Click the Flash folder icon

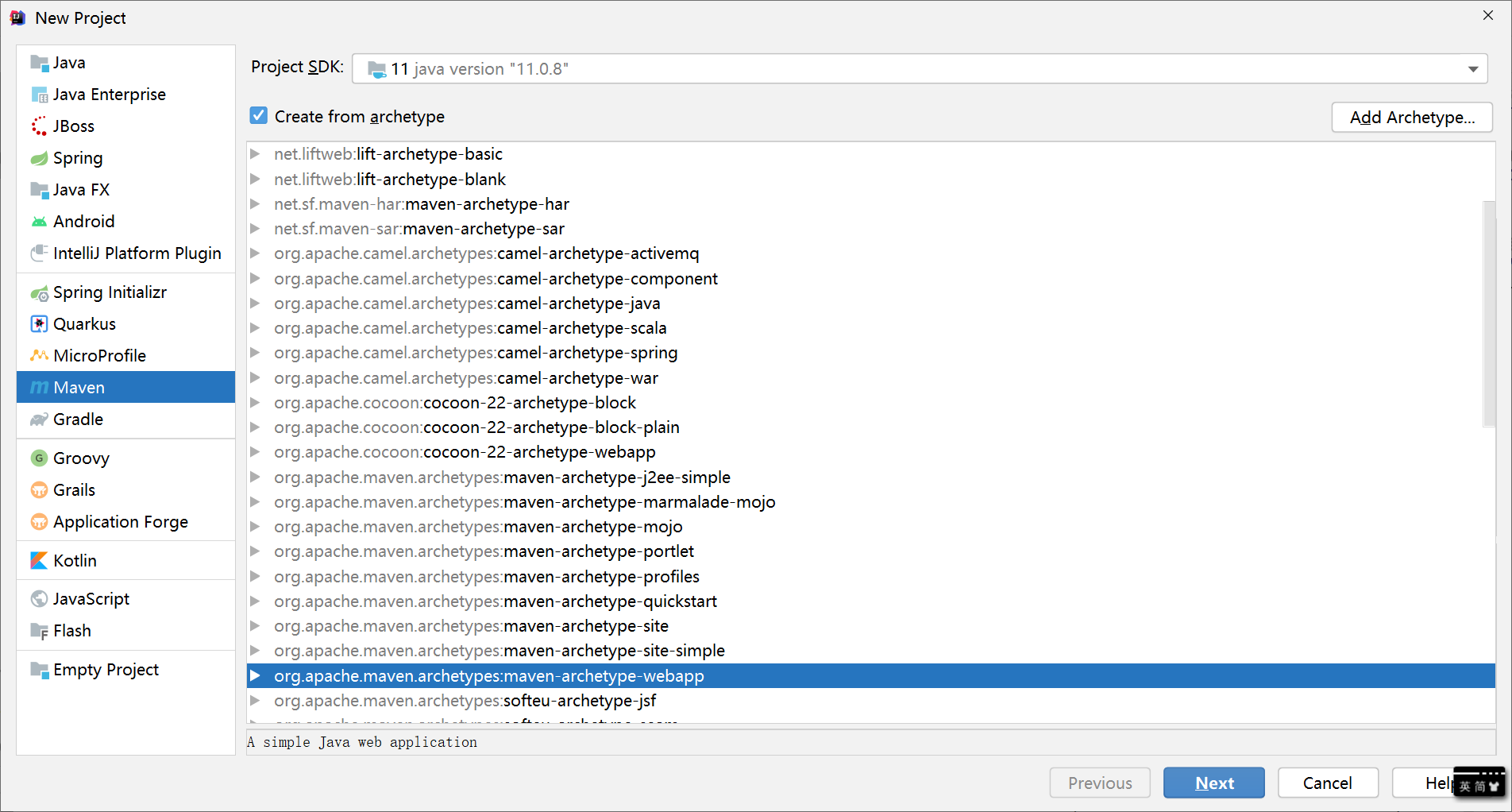pos(39,631)
